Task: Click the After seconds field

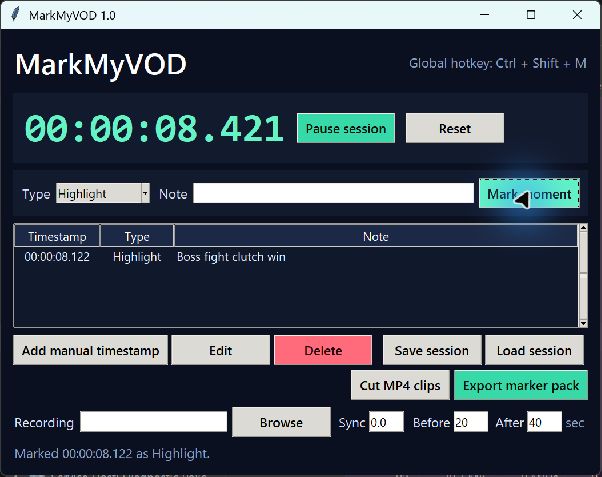Action: (x=544, y=422)
